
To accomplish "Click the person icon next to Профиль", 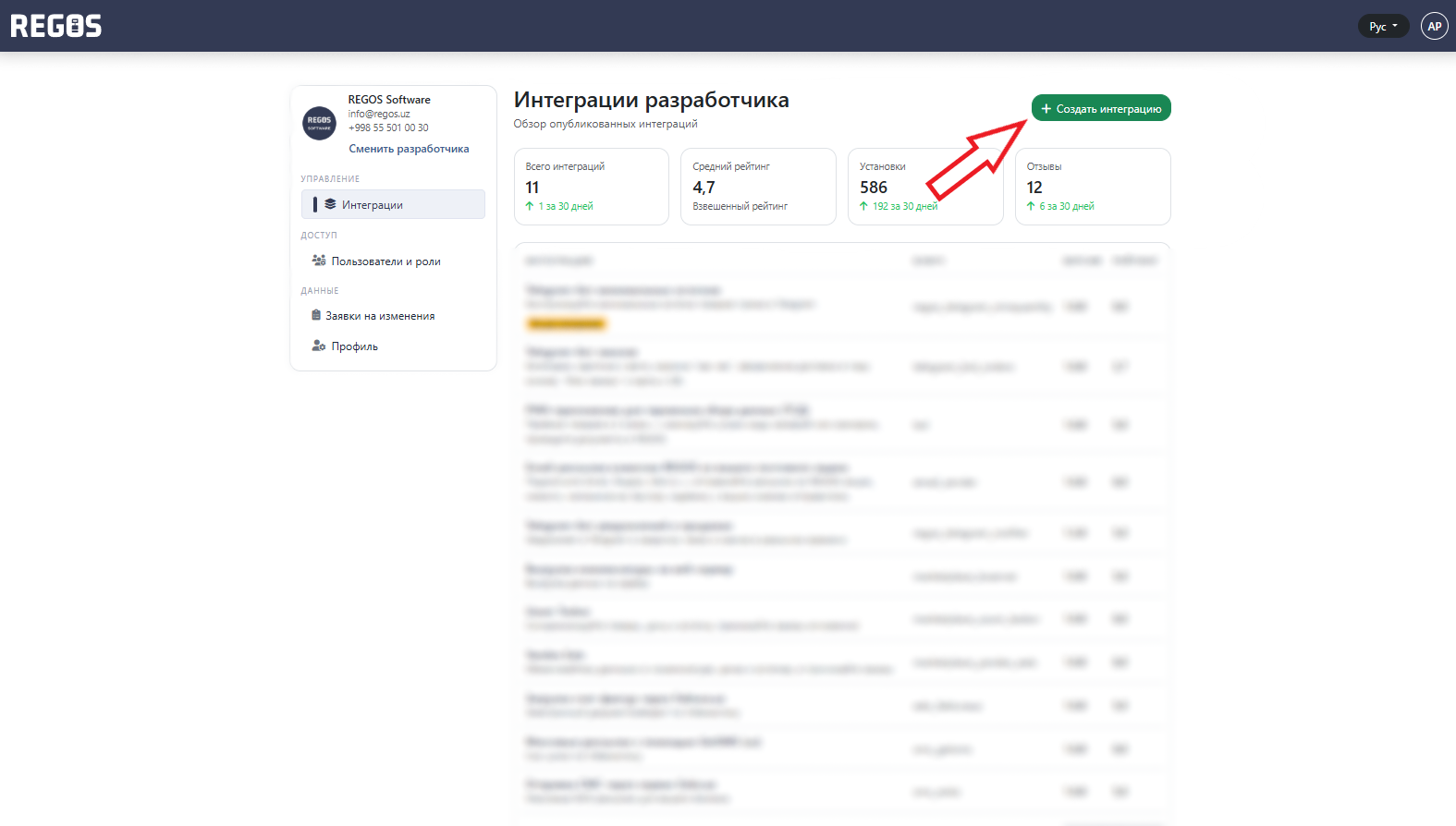I will pyautogui.click(x=318, y=346).
